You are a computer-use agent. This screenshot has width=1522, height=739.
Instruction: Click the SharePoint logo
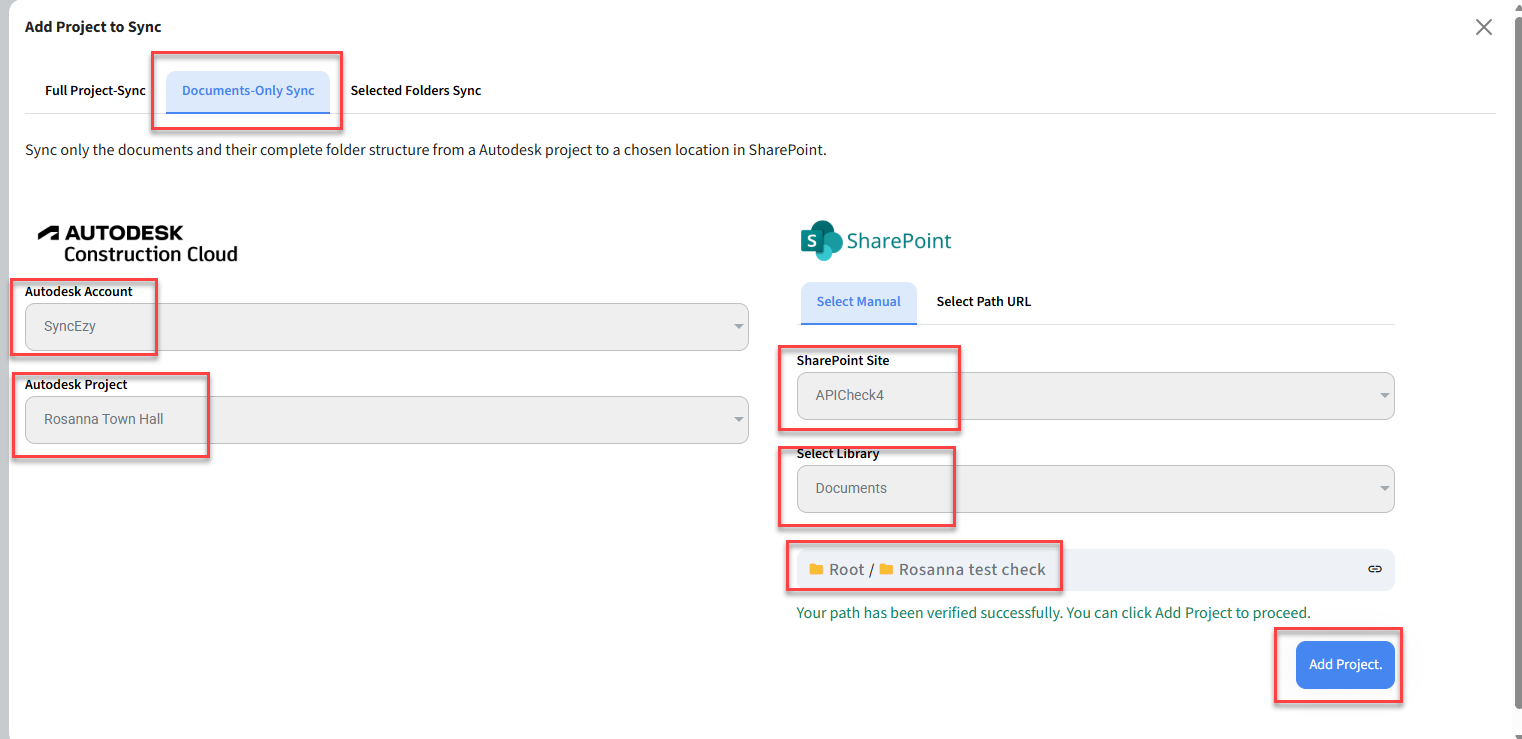tap(876, 241)
